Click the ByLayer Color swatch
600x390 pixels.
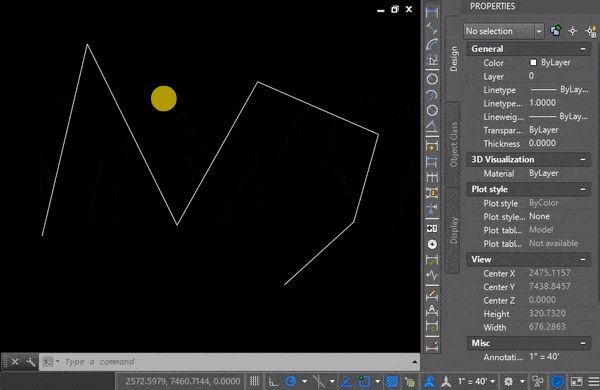(x=533, y=62)
